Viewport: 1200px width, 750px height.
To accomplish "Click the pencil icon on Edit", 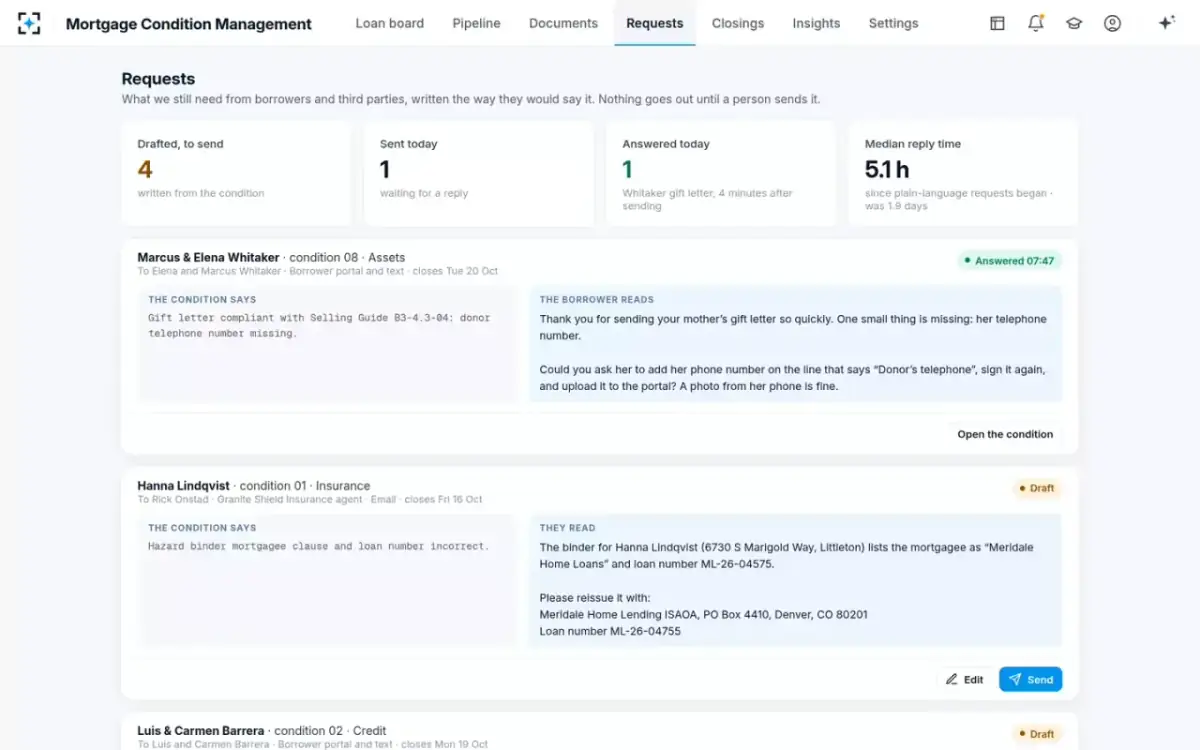I will tap(952, 680).
